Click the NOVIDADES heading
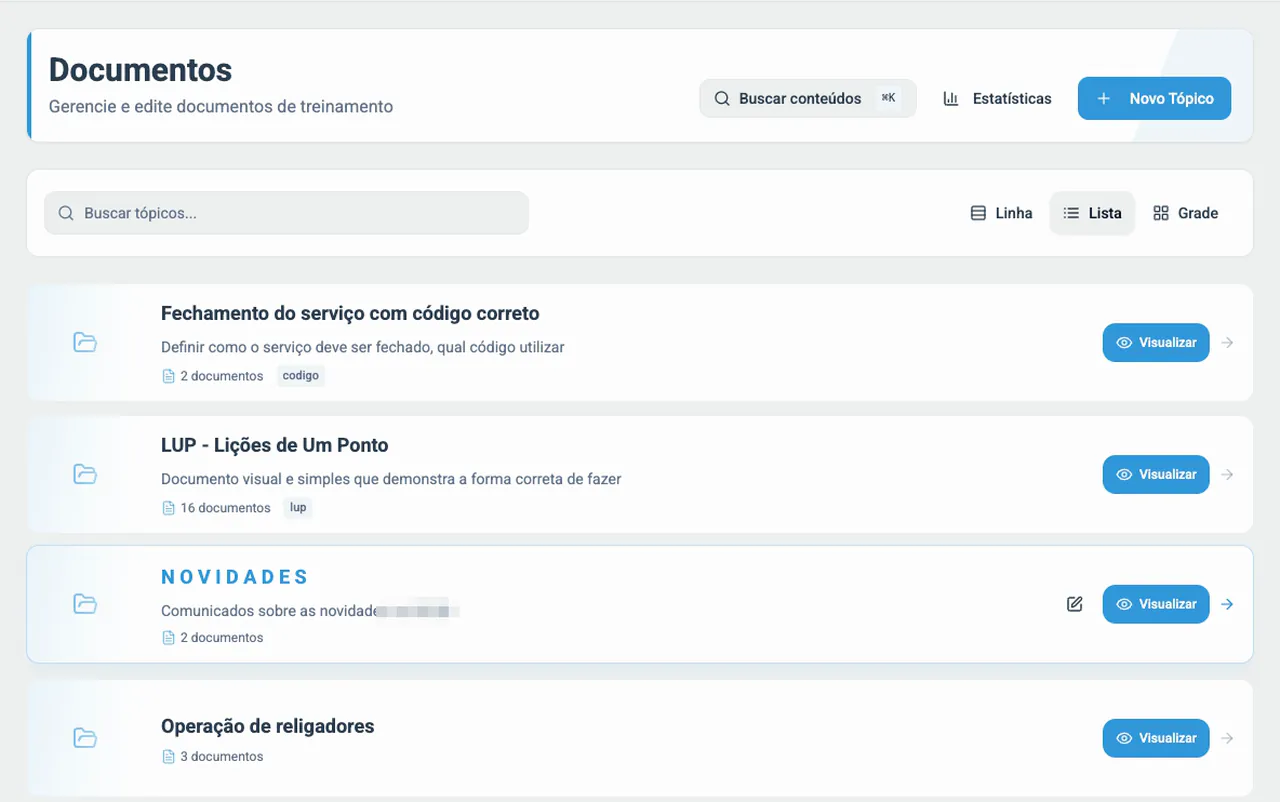 (235, 577)
